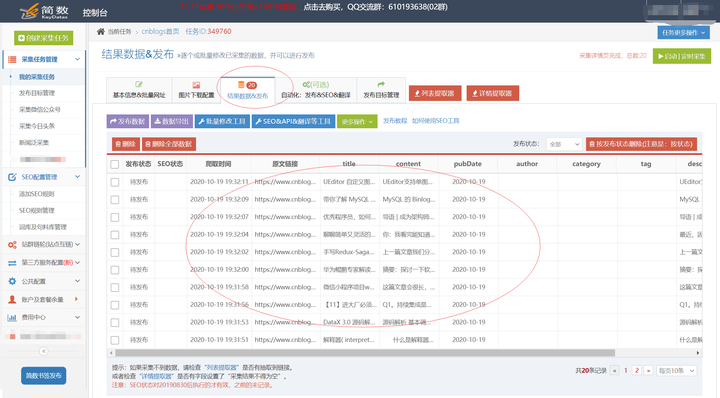720x398 pixels.
Task: Collapse sidebar with the round arrow icon
Action: point(44,351)
